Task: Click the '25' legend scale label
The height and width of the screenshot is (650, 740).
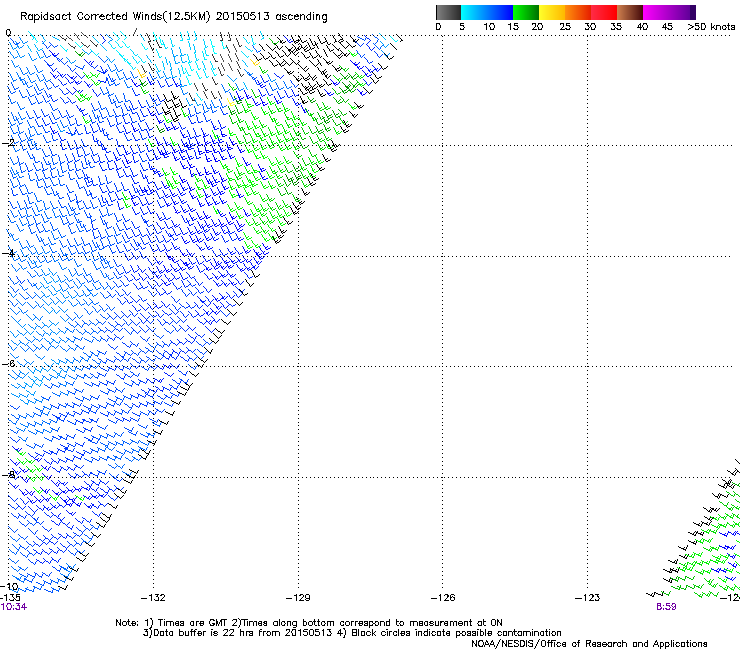Action: (x=565, y=27)
